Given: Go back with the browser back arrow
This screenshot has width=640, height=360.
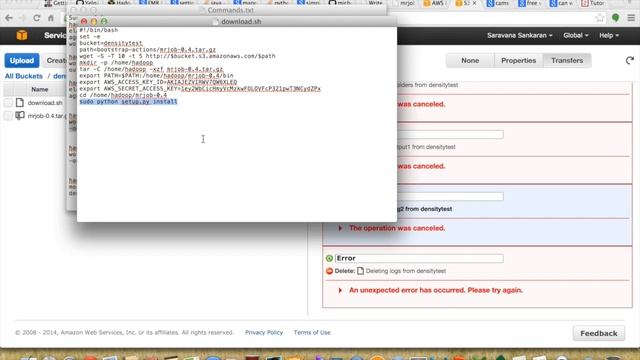Looking at the screenshot, I should [x=9, y=18].
